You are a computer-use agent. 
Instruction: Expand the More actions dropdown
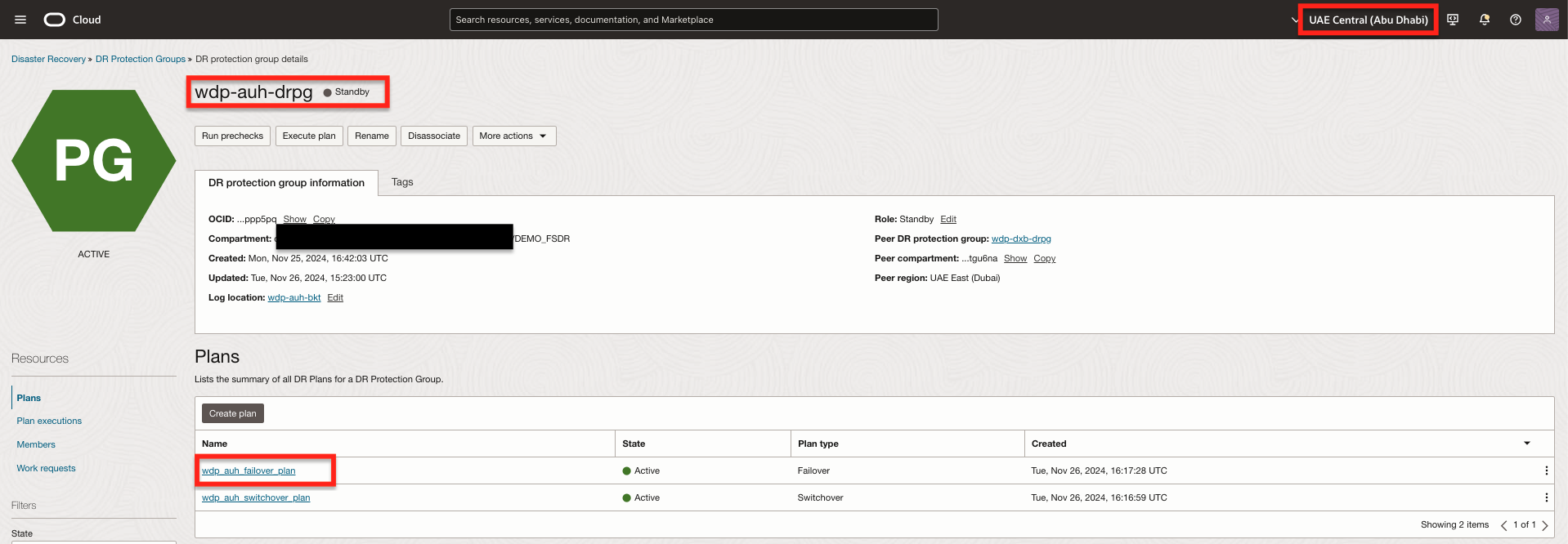coord(514,136)
